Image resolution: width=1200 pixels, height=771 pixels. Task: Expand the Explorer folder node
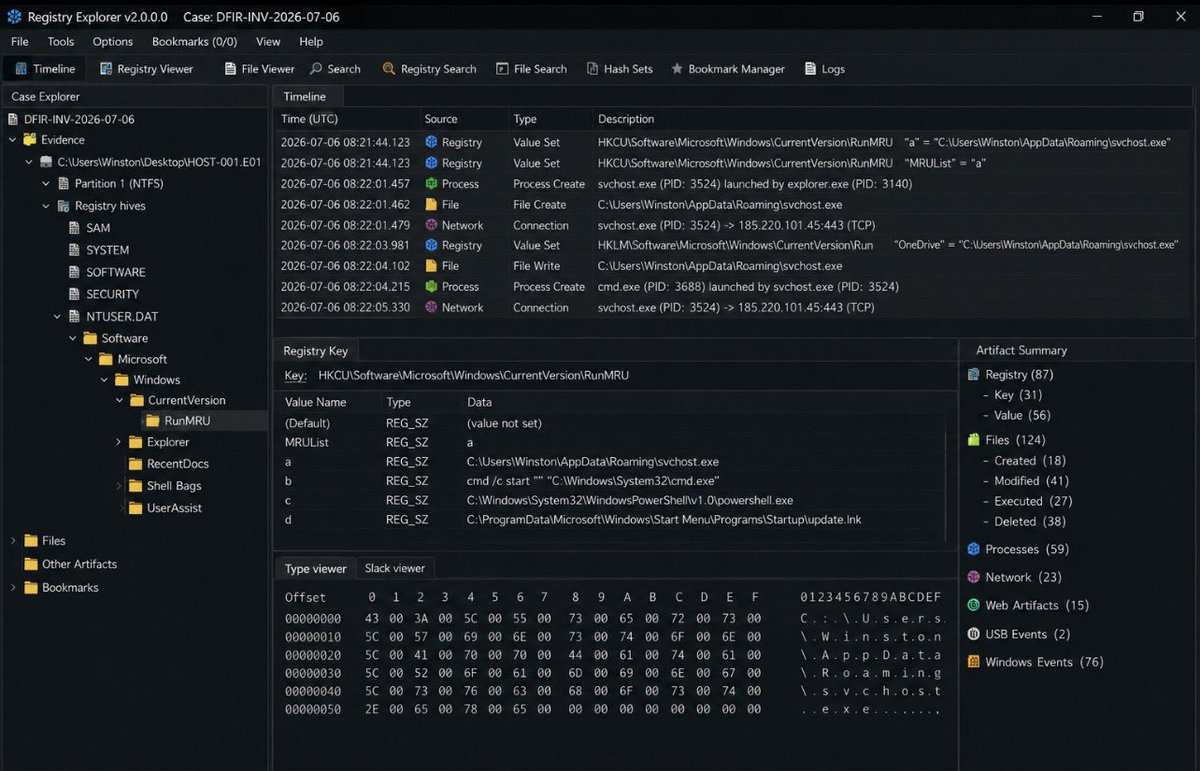coord(118,442)
